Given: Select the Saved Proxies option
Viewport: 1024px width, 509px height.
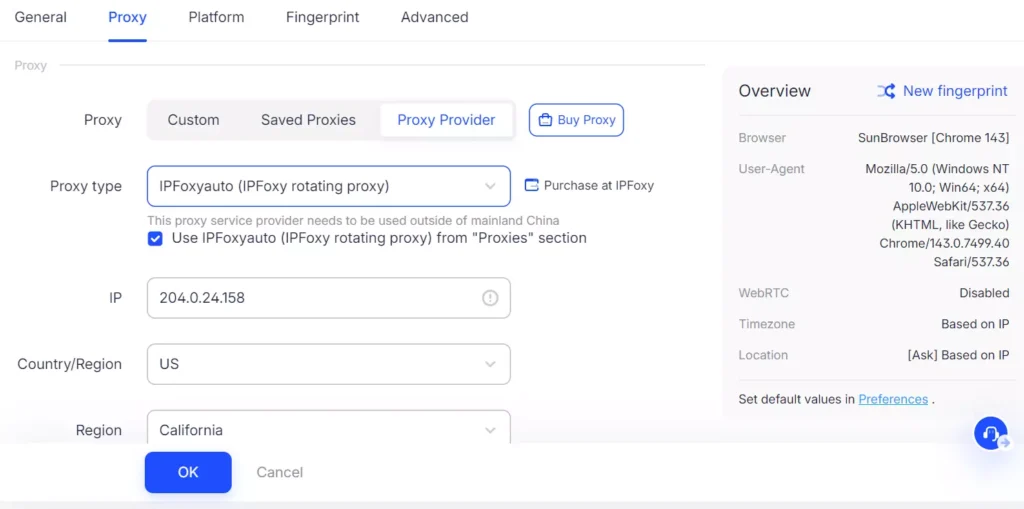Looking at the screenshot, I should 308,120.
